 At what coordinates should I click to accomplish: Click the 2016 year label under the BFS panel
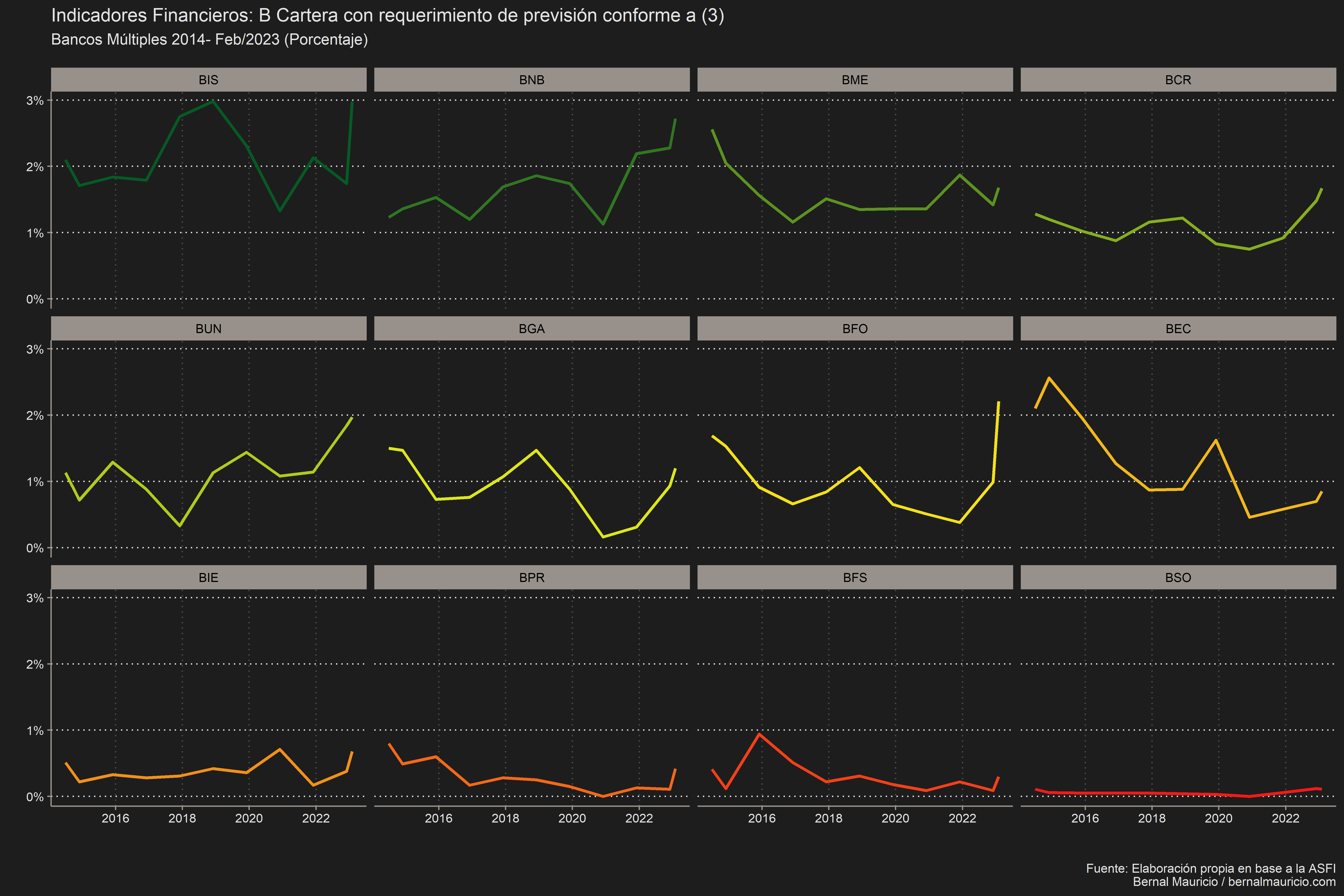click(762, 818)
